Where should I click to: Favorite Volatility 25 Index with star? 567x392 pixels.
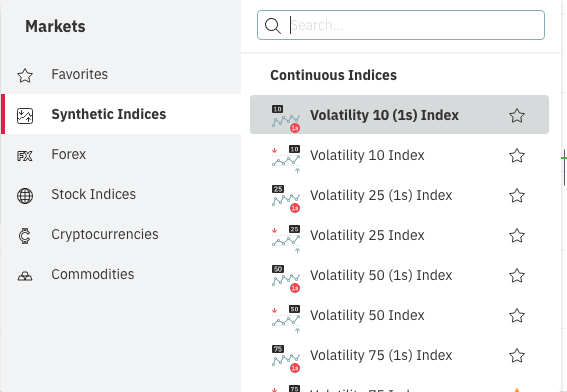517,236
